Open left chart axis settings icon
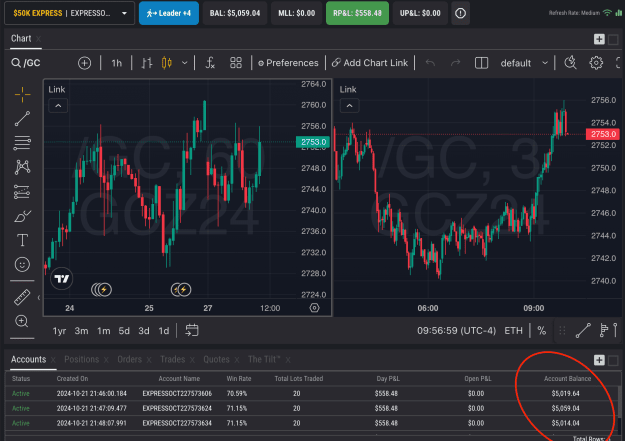Viewport: 625px width, 441px height. pos(314,308)
